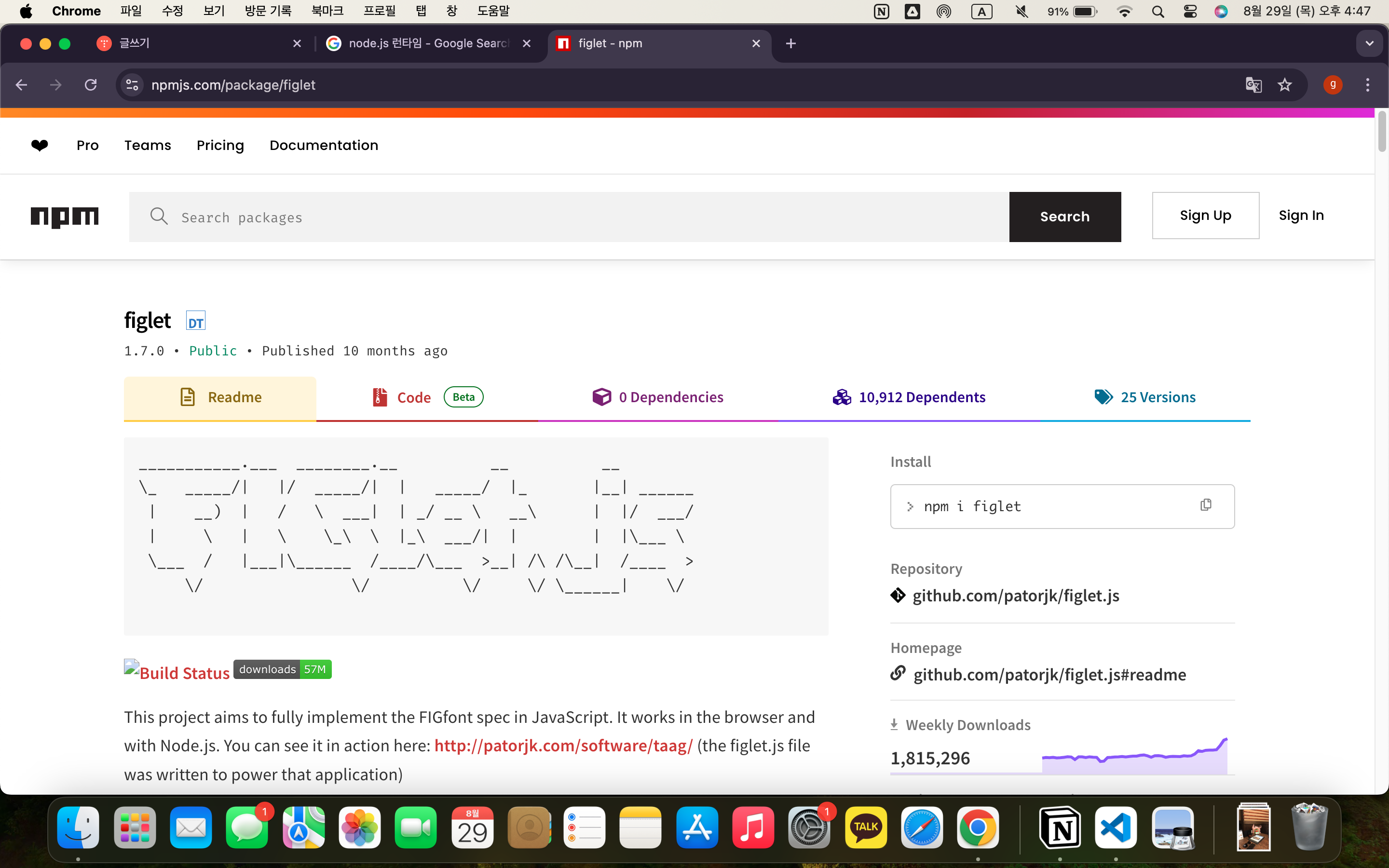This screenshot has width=1389, height=868.
Task: Click the npm heart icon
Action: (x=40, y=145)
